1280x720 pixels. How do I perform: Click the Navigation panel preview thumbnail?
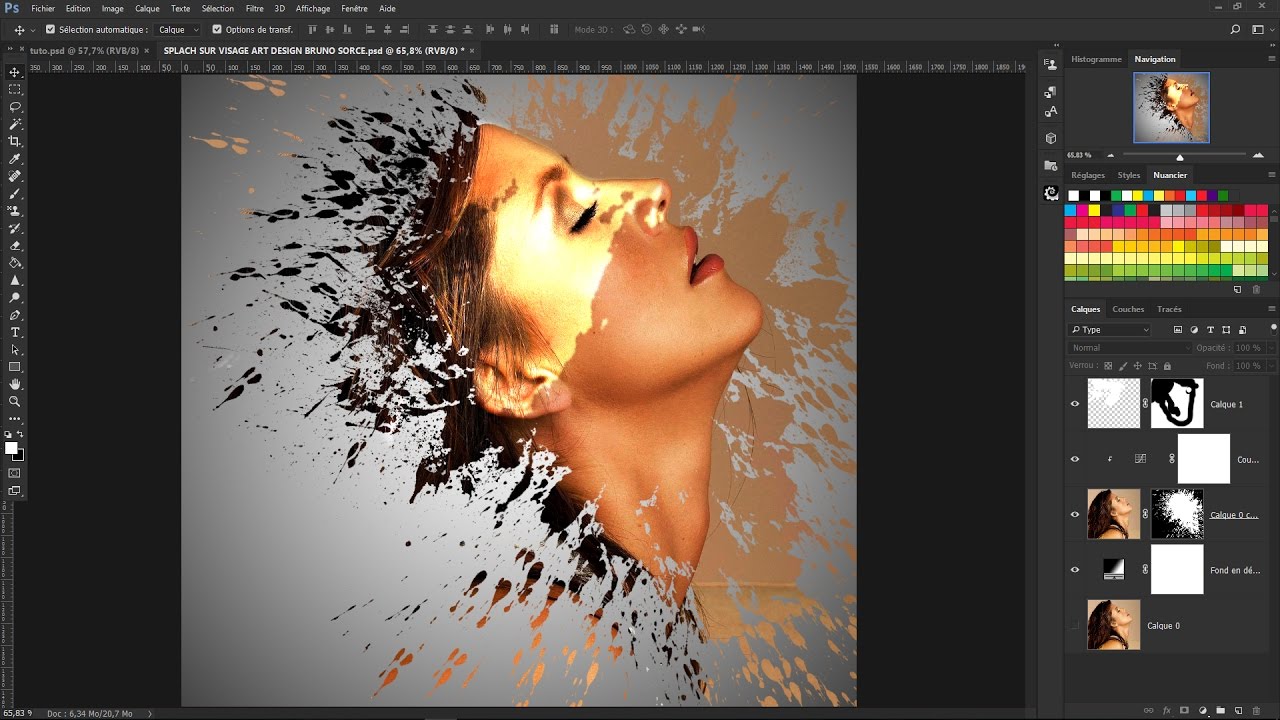(1171, 107)
